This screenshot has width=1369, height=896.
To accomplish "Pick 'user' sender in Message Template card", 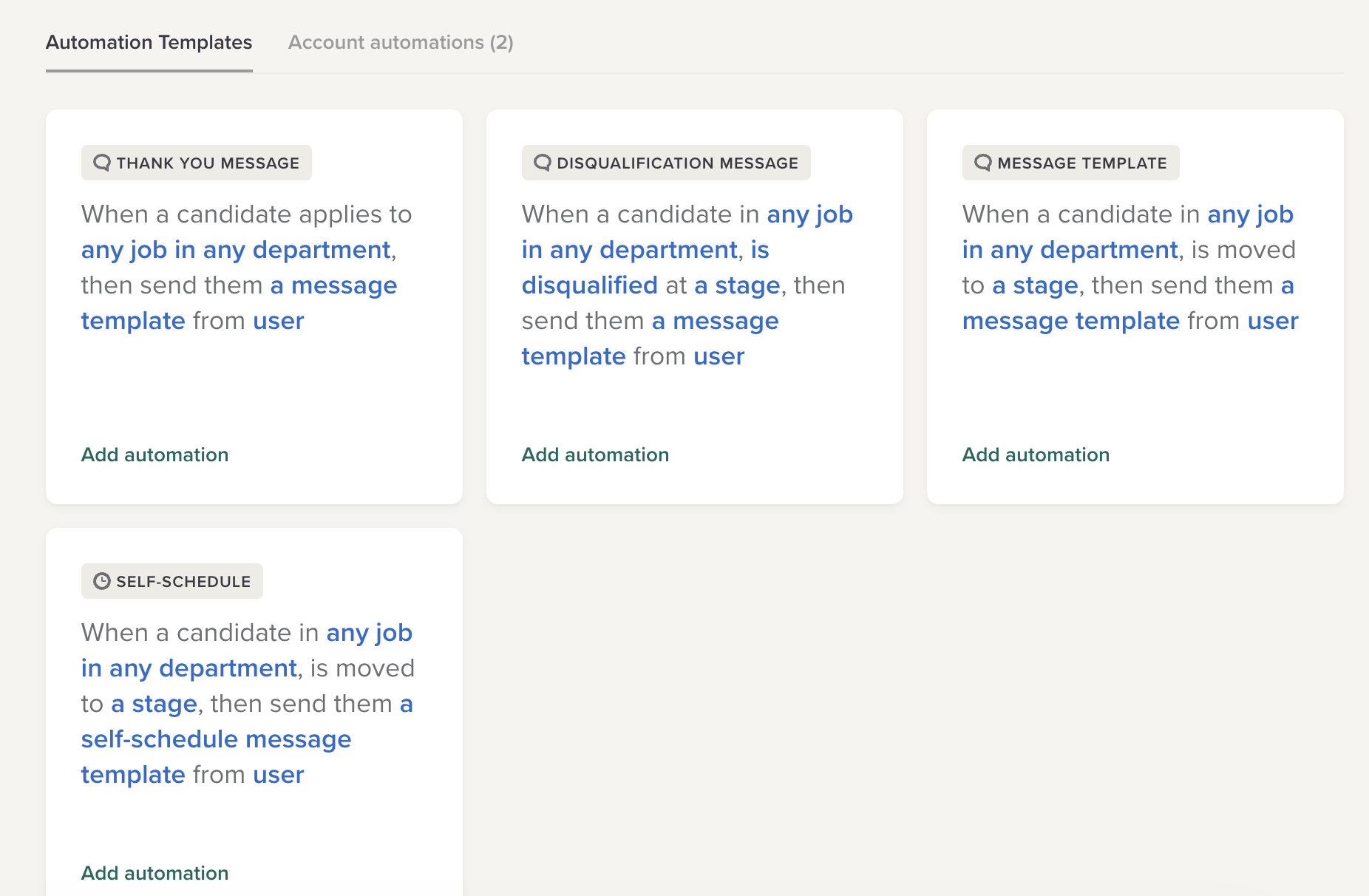I will tap(1273, 321).
